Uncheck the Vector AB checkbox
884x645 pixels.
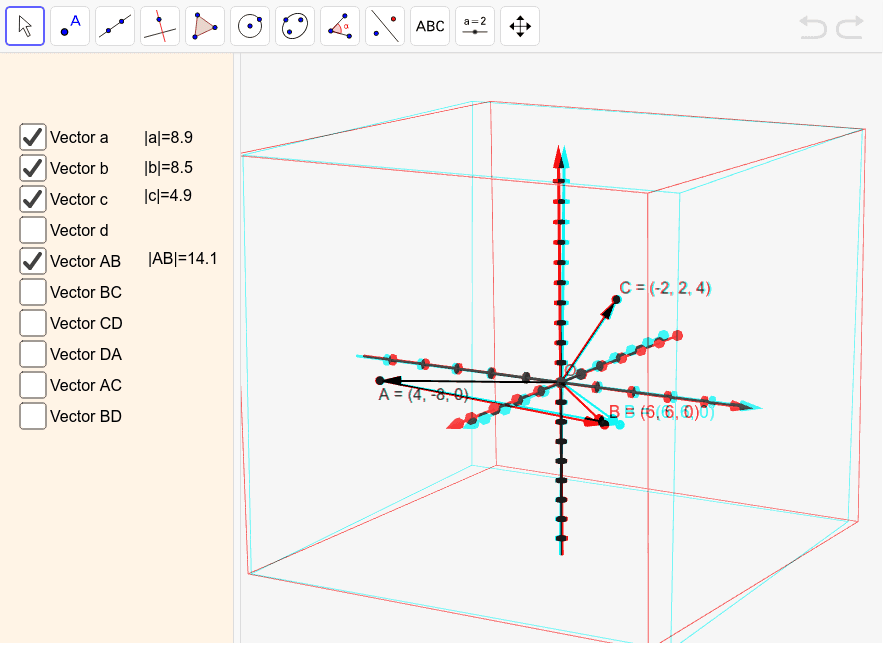[33, 261]
